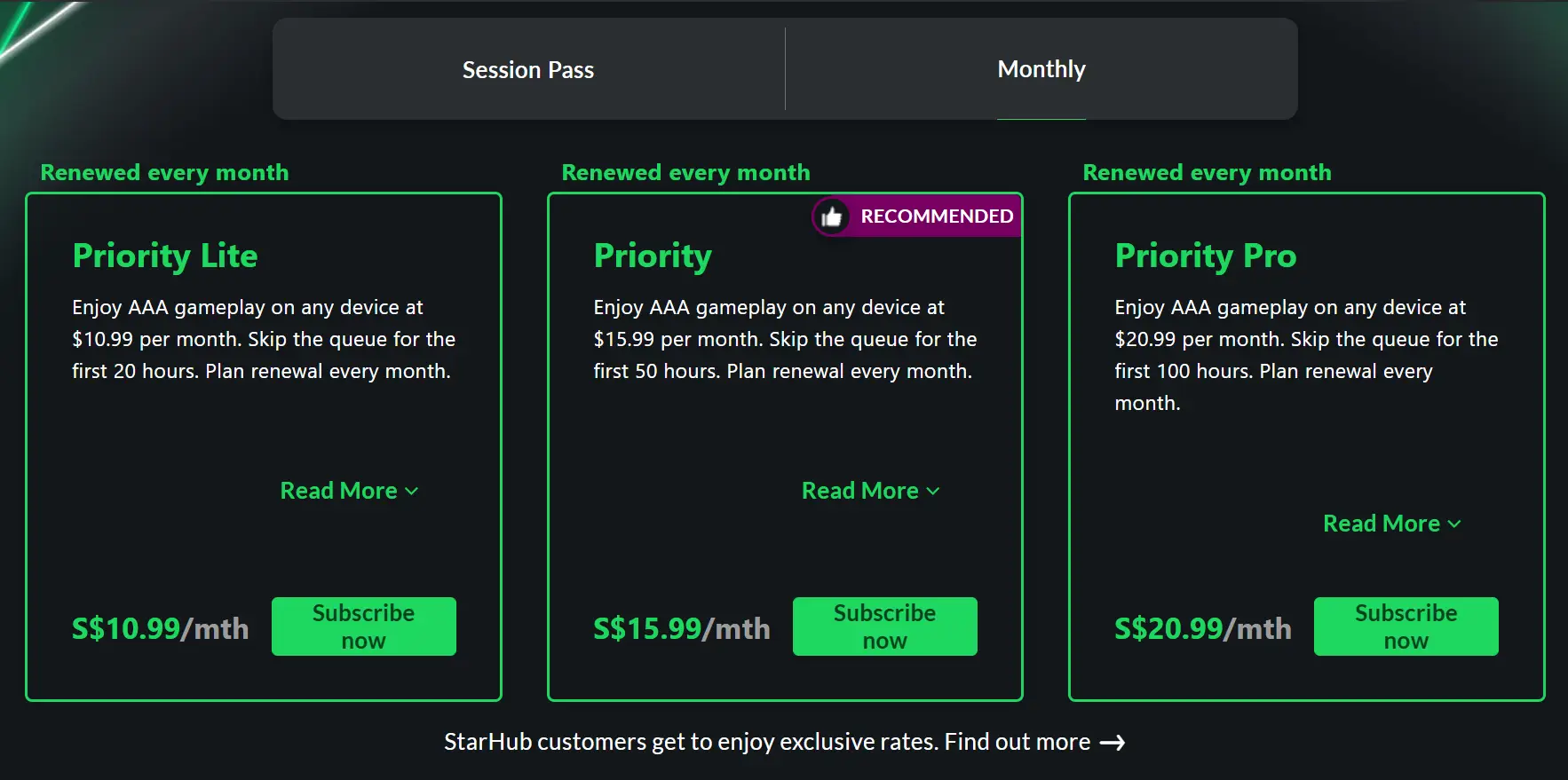Screen dimensions: 1568x780
Task: Click the Priority Pro plan title
Action: point(1206,256)
